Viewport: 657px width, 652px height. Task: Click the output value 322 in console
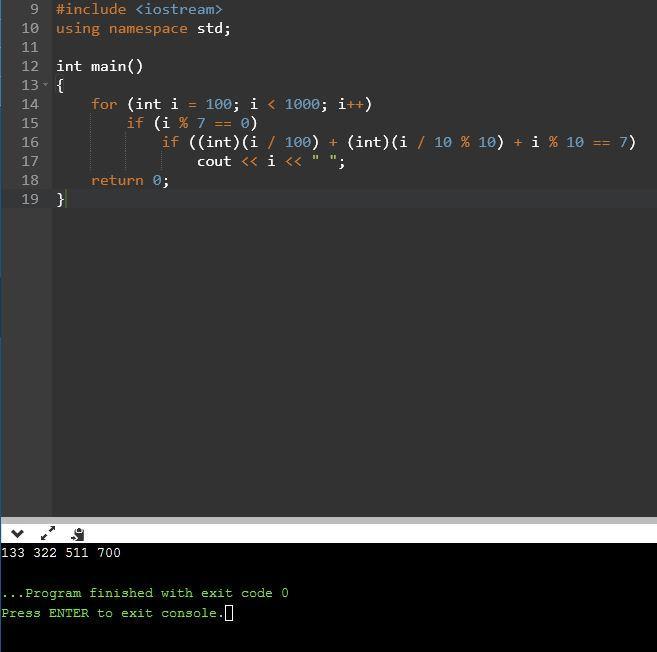pyautogui.click(x=45, y=553)
